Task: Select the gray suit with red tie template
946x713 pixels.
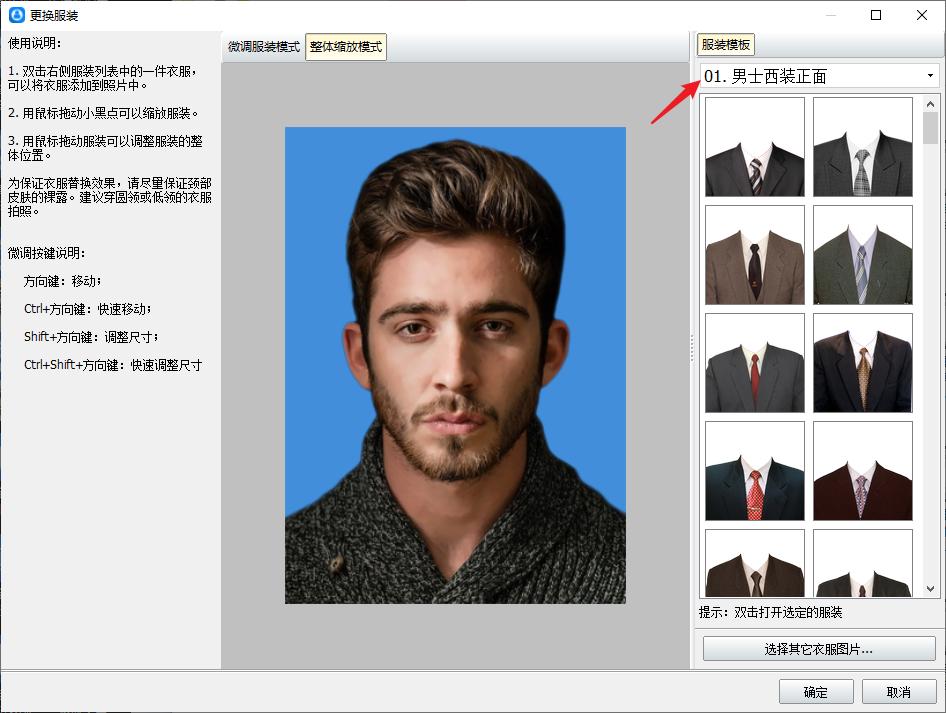Action: coord(753,363)
